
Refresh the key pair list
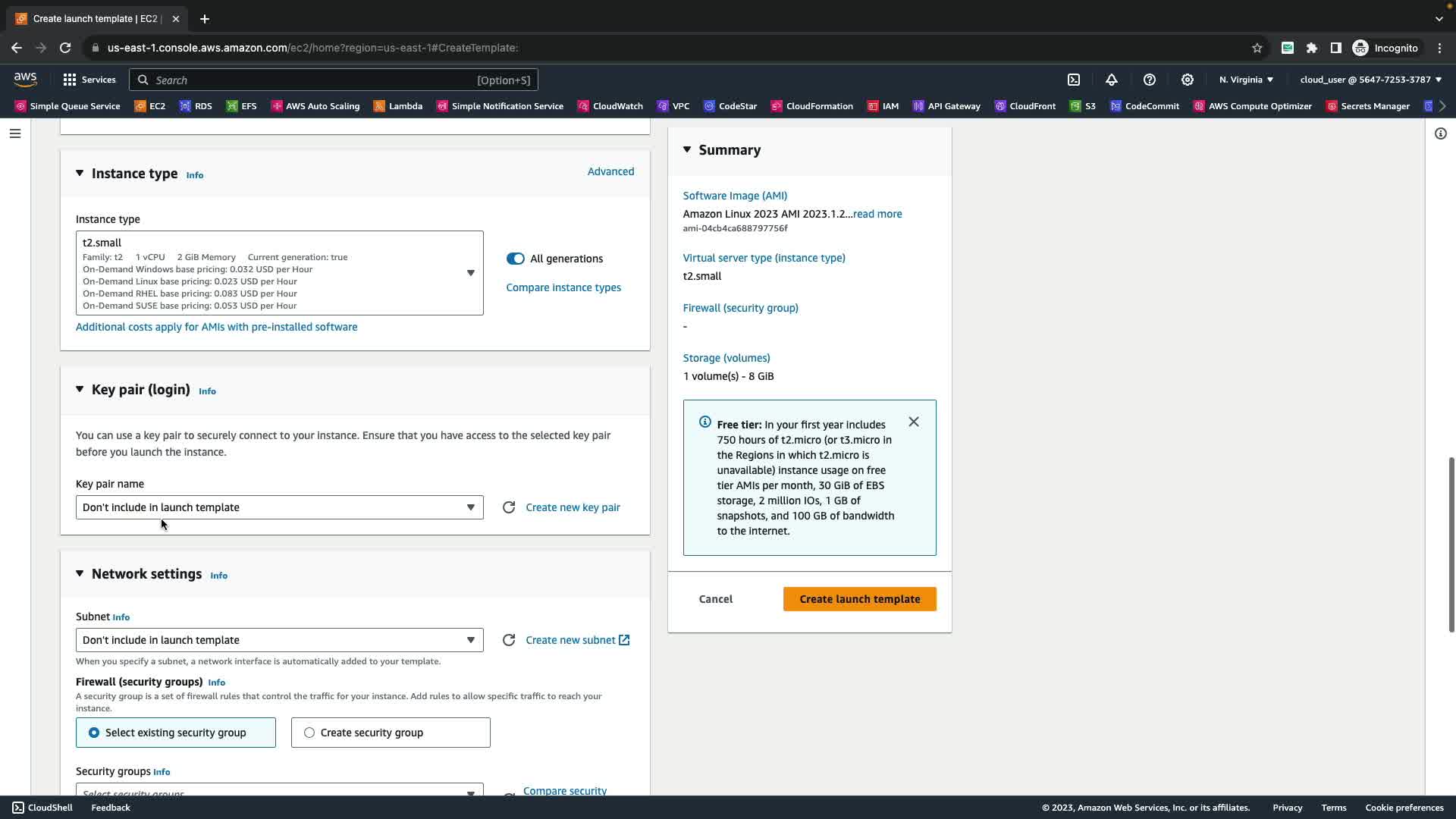(x=509, y=507)
